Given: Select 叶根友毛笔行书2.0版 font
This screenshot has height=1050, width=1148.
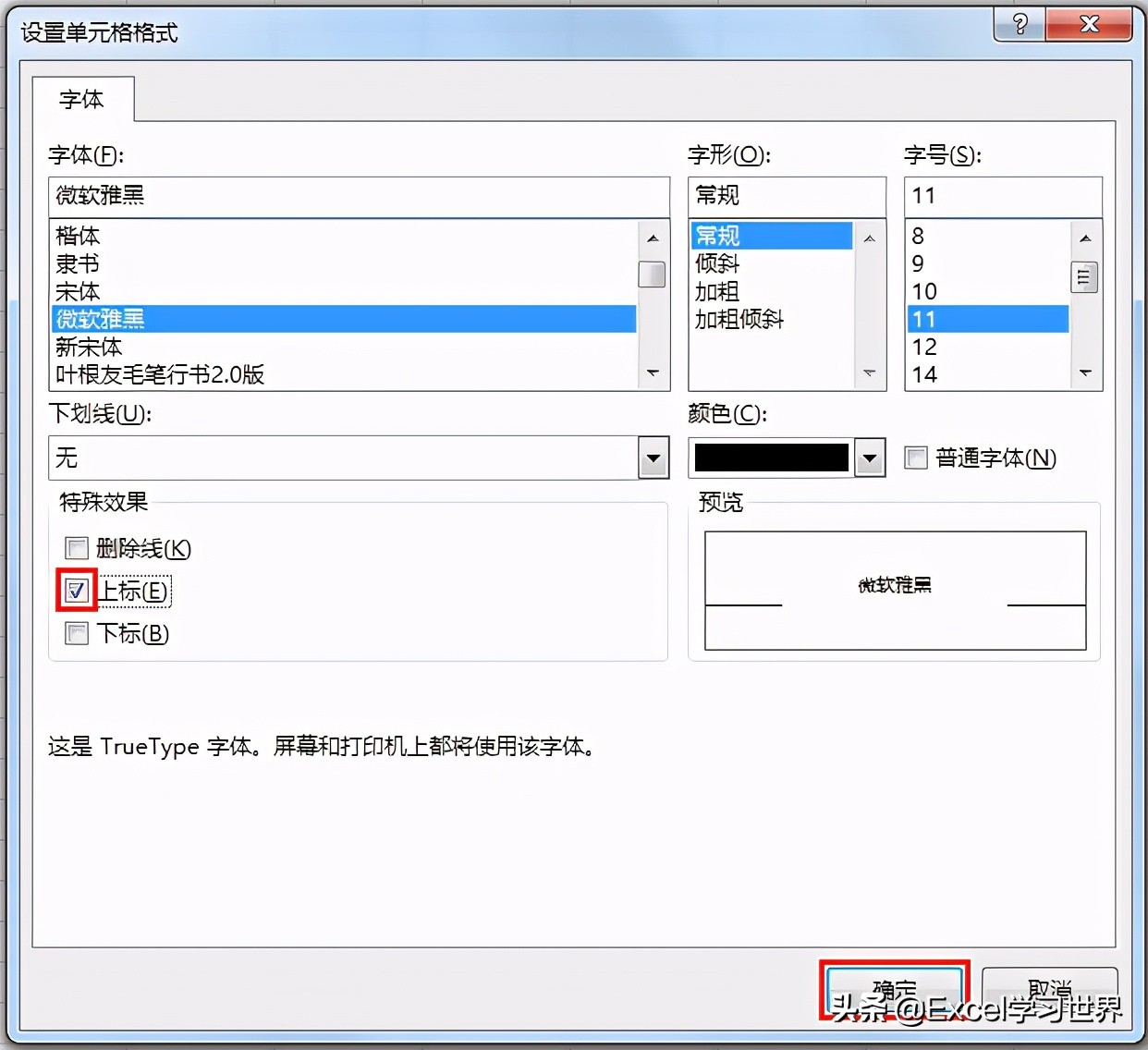Looking at the screenshot, I should coord(344,374).
